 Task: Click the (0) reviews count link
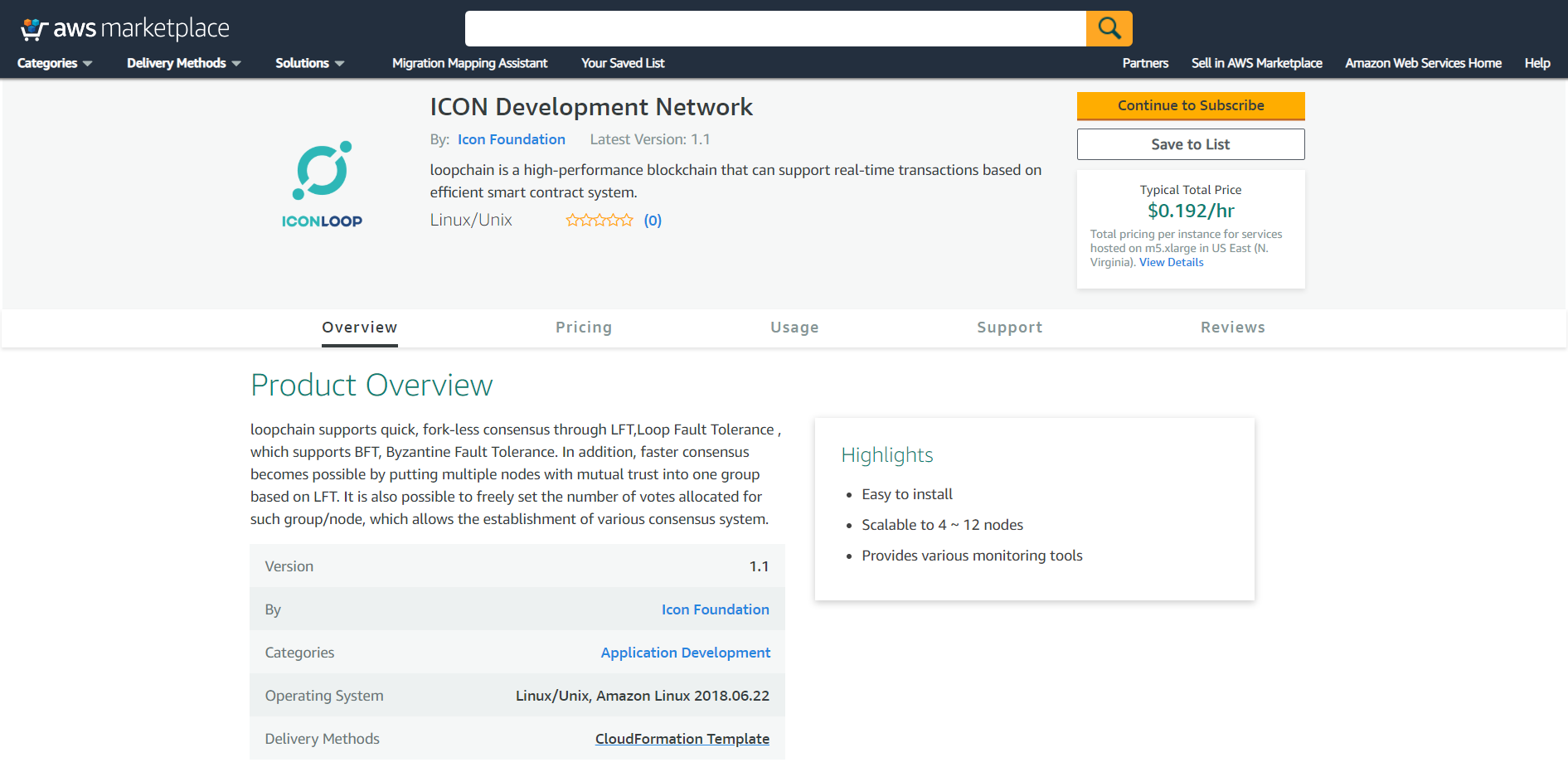[653, 220]
